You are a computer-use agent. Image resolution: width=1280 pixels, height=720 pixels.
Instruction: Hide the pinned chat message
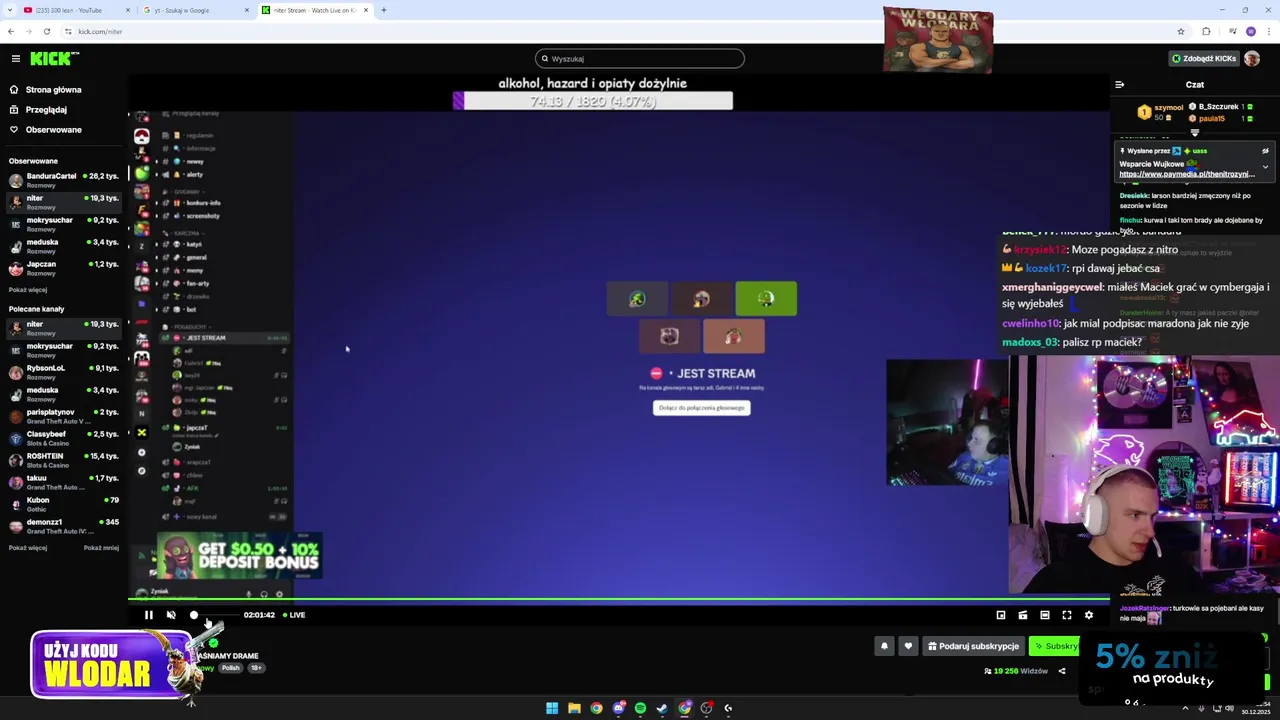pyautogui.click(x=1265, y=151)
